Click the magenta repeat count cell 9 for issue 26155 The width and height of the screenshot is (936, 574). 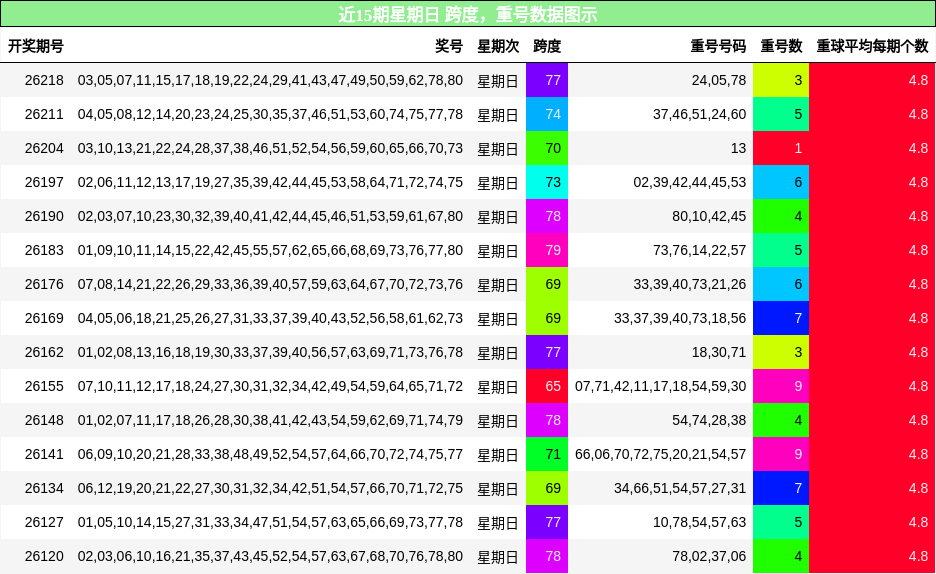click(x=781, y=387)
